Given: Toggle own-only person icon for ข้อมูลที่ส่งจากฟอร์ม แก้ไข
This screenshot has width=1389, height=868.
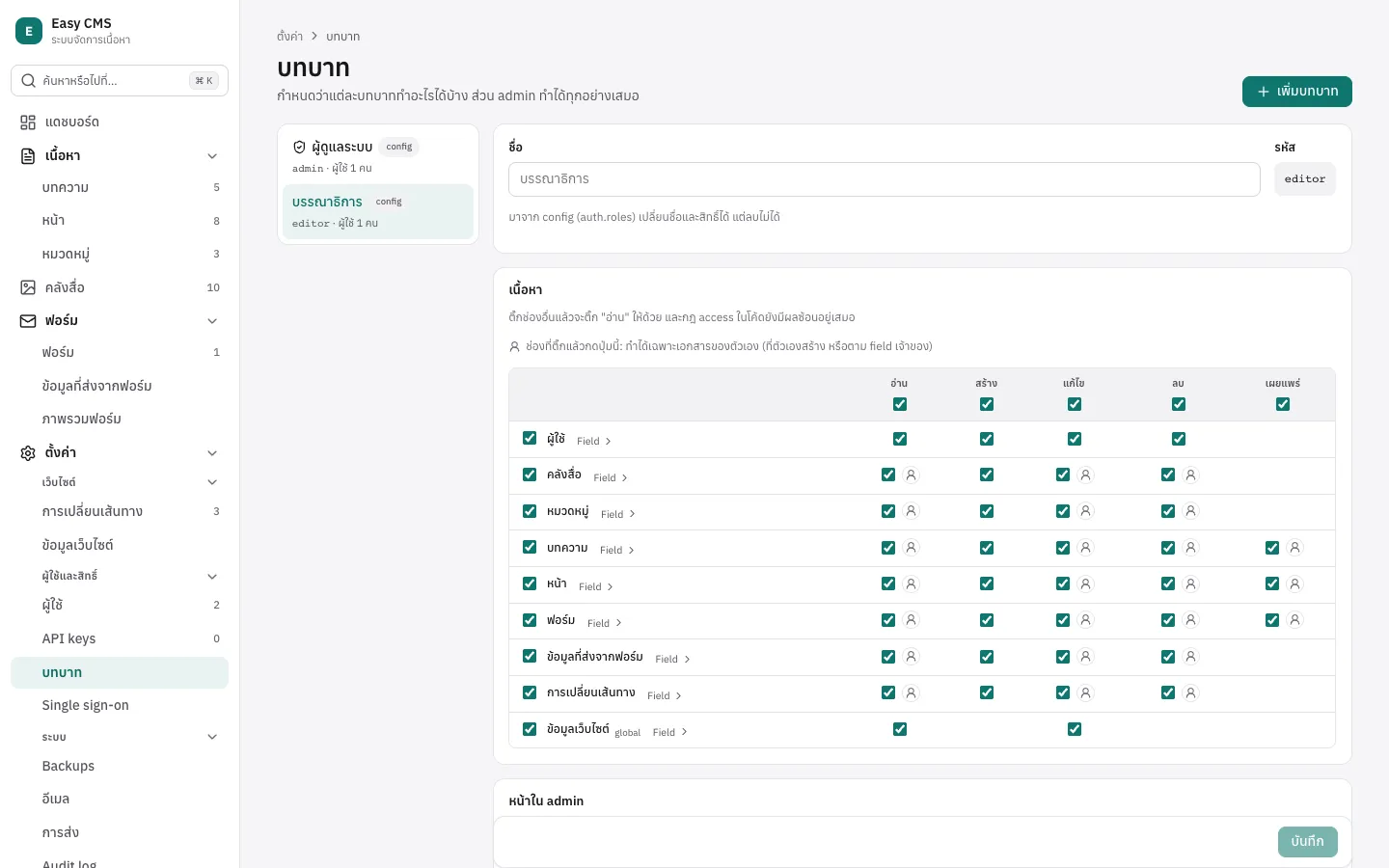Looking at the screenshot, I should [1086, 657].
